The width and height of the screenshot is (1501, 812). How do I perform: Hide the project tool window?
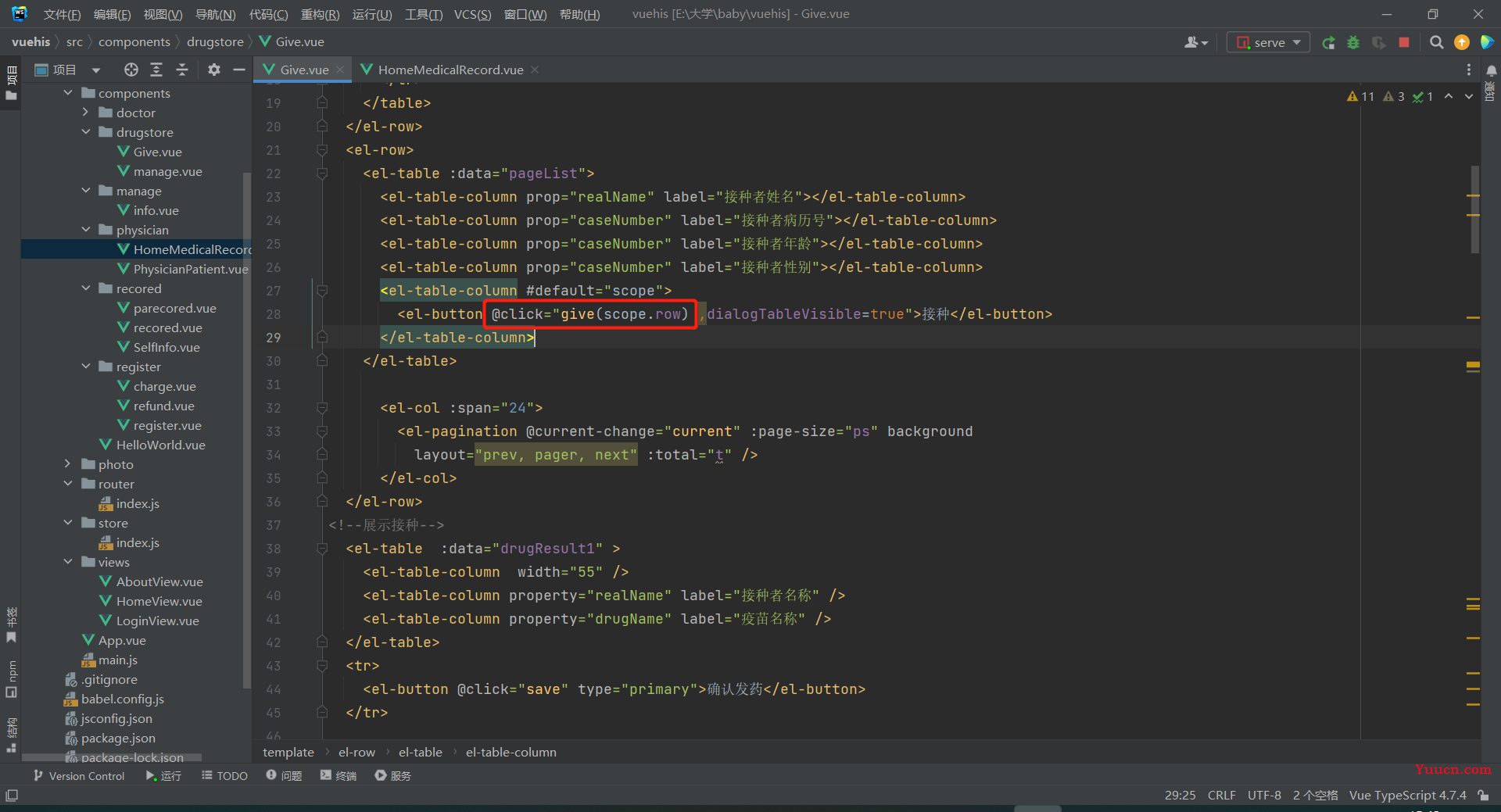[239, 70]
